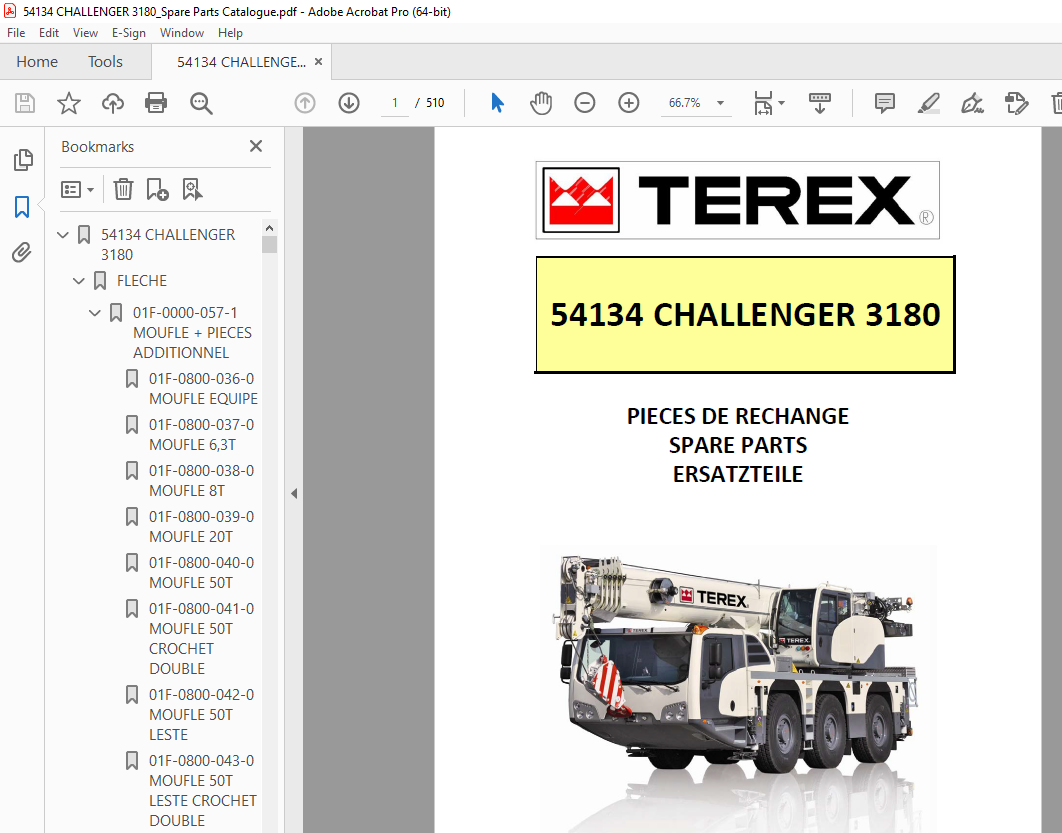Open fit page options icon
This screenshot has height=833, width=1062.
[x=763, y=103]
